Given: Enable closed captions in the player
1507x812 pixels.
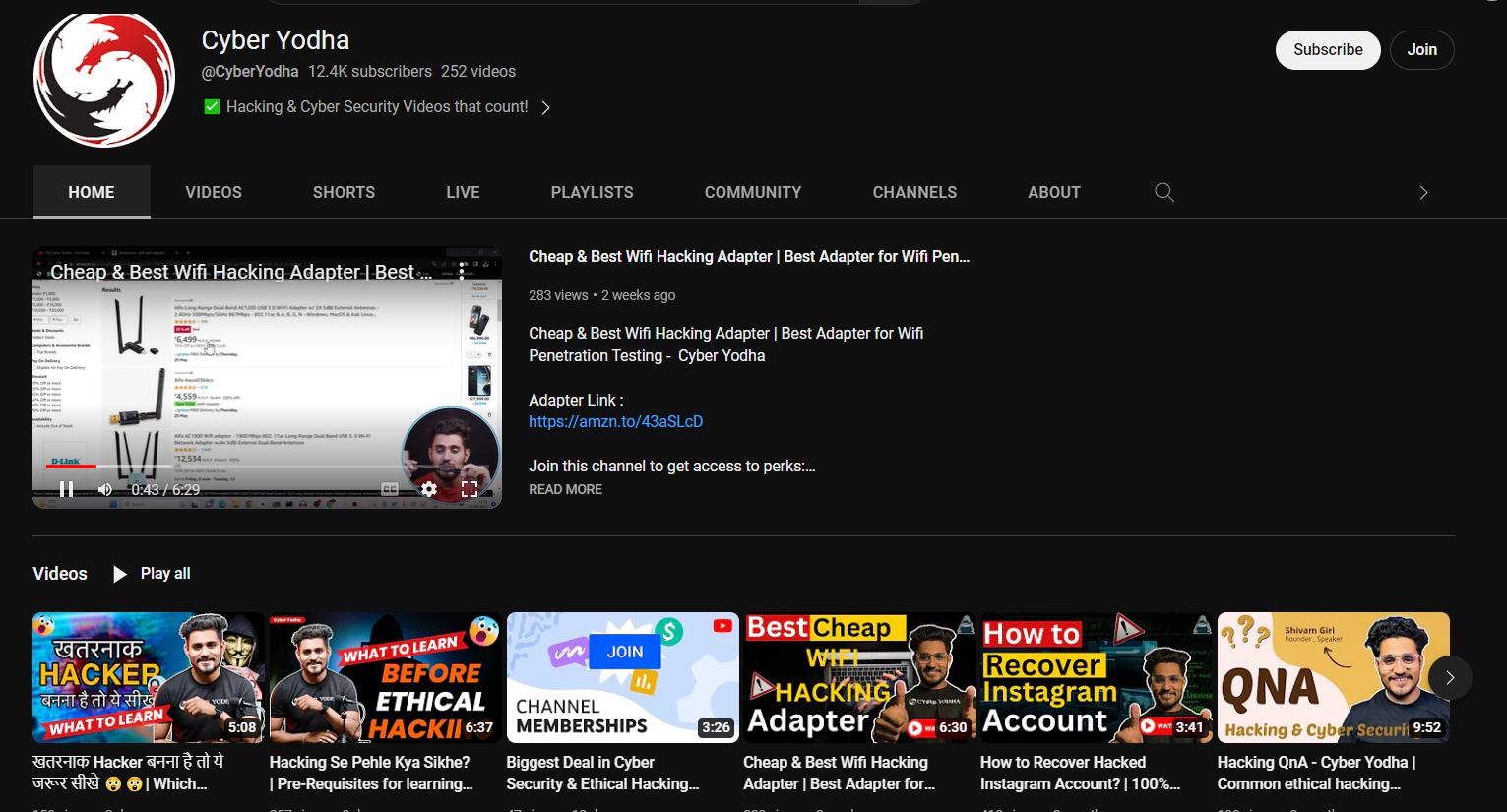Looking at the screenshot, I should (x=388, y=488).
